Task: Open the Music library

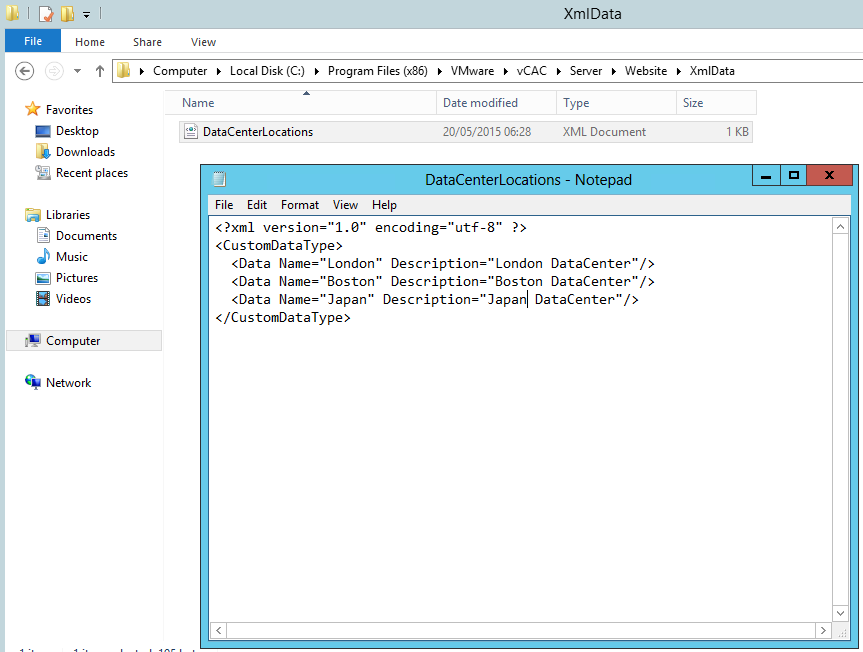Action: [72, 257]
